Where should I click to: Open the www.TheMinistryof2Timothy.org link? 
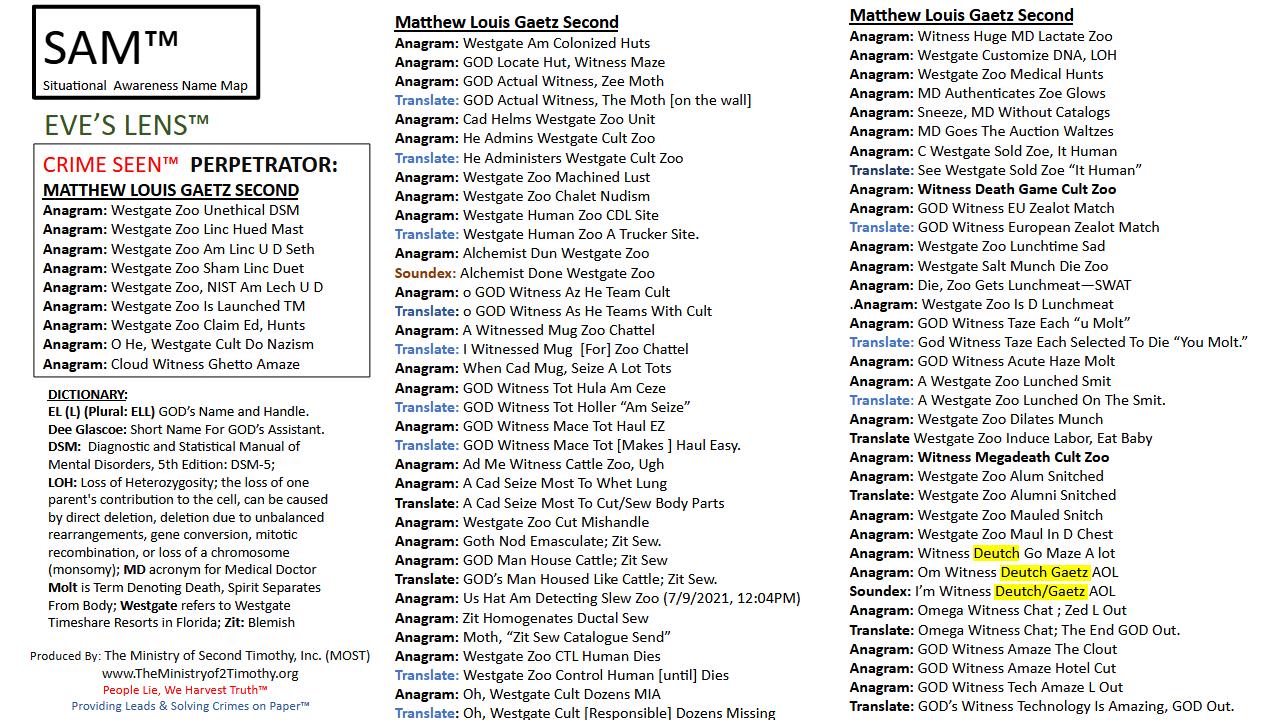(x=200, y=673)
